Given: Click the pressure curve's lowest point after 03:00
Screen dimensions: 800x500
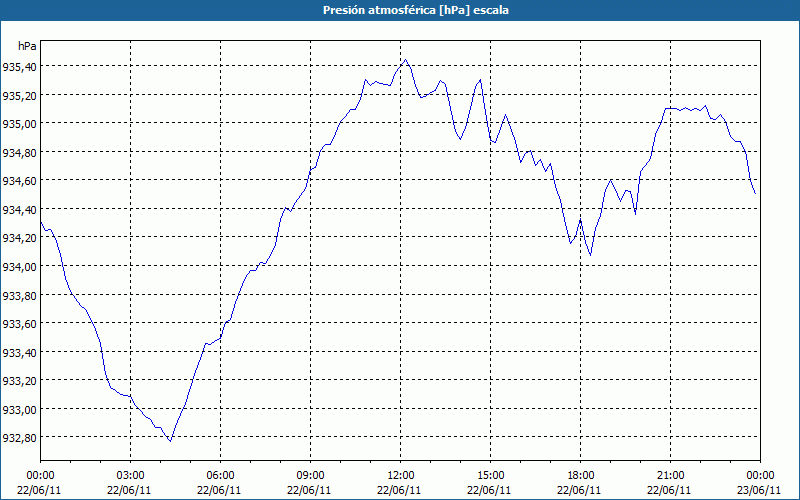Looking at the screenshot, I should point(170,441).
